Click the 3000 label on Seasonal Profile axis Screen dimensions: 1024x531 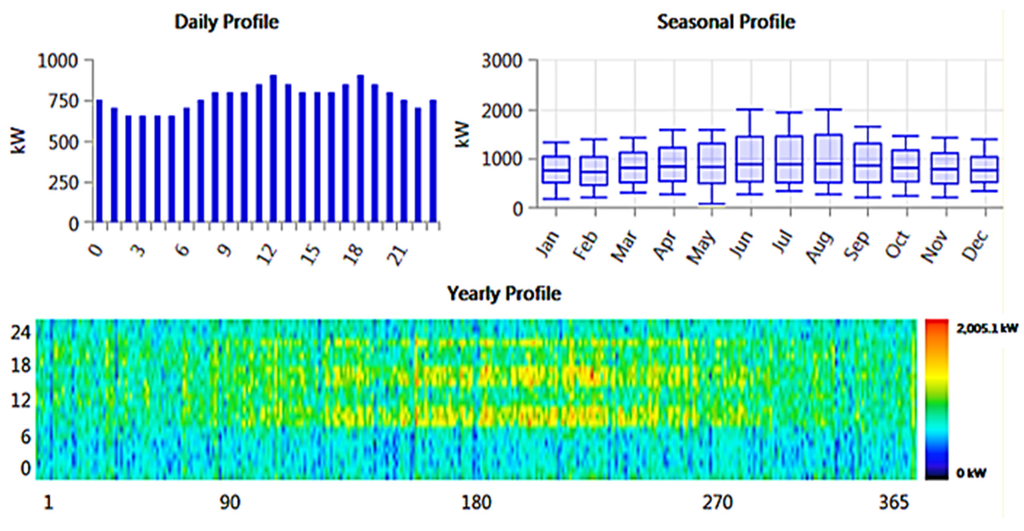[502, 61]
